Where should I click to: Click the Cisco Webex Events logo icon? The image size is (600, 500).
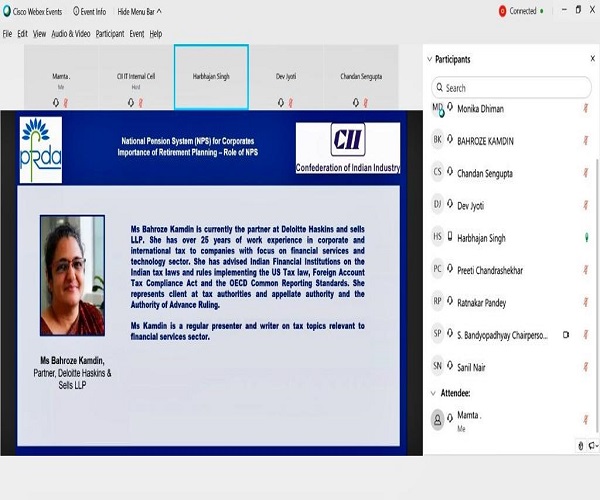(x=7, y=11)
